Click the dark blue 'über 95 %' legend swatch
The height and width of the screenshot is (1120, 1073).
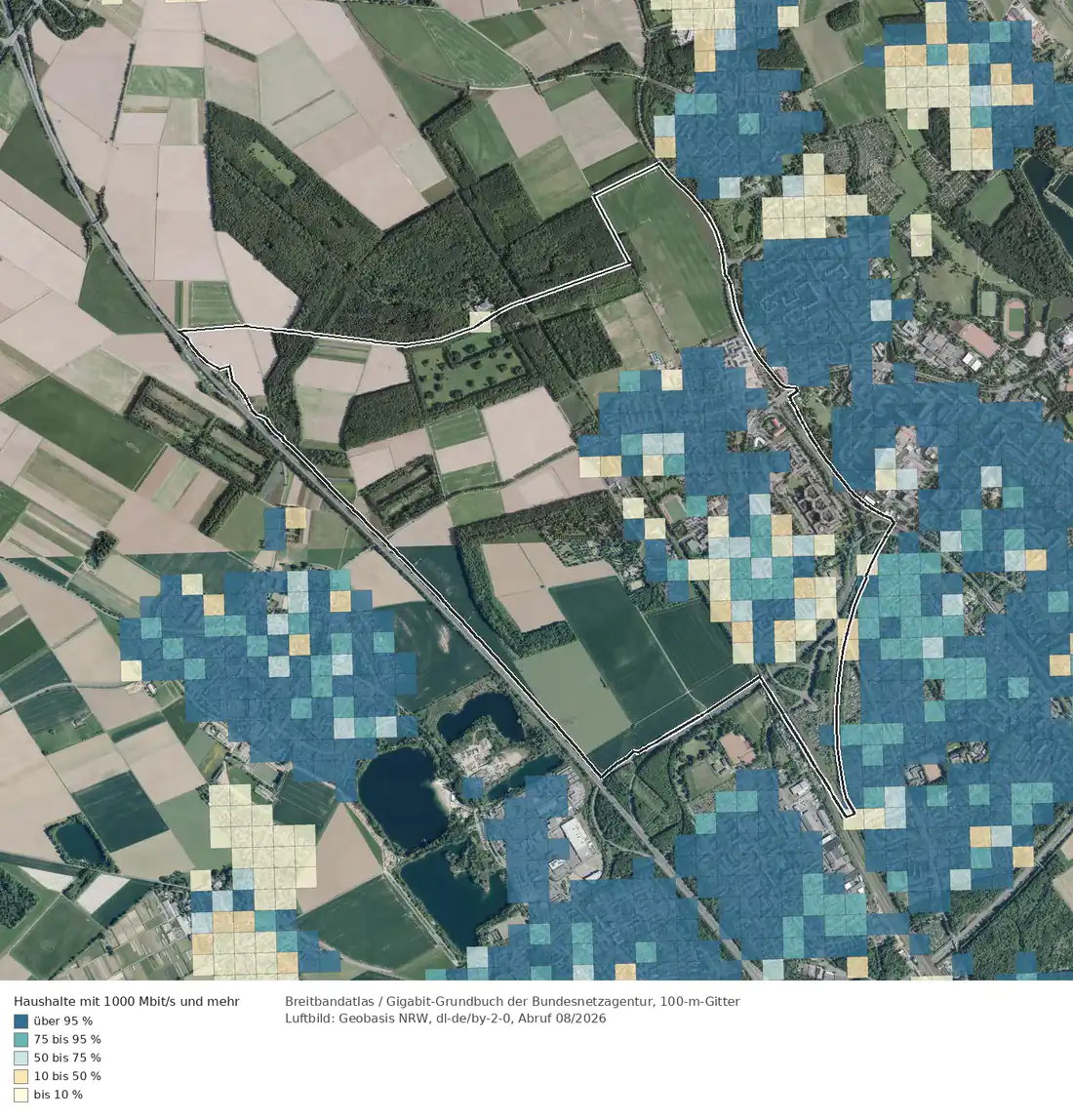pyautogui.click(x=20, y=1021)
